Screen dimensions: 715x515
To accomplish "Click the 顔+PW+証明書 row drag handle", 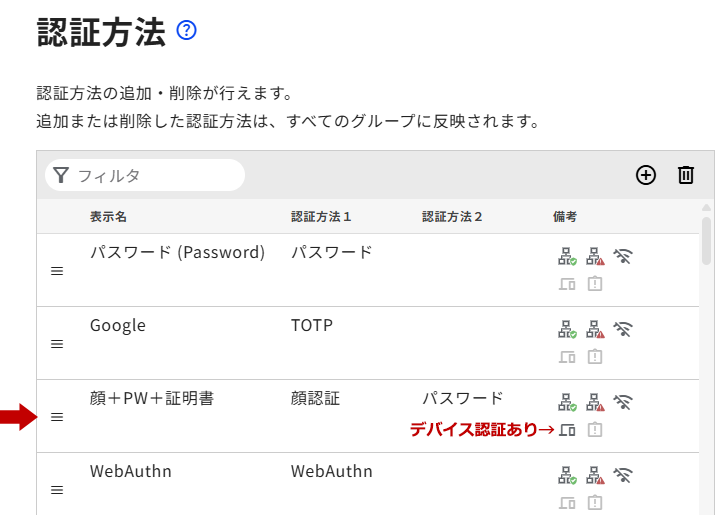I will point(57,417).
